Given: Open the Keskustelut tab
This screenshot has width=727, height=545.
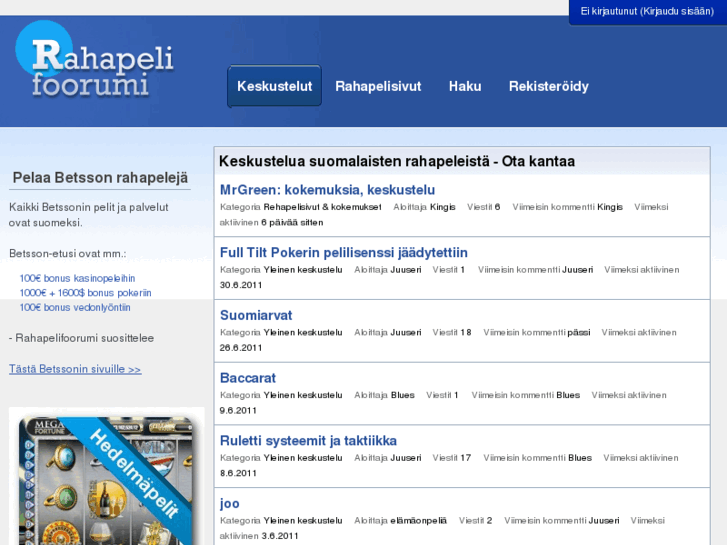Looking at the screenshot, I should 274,86.
